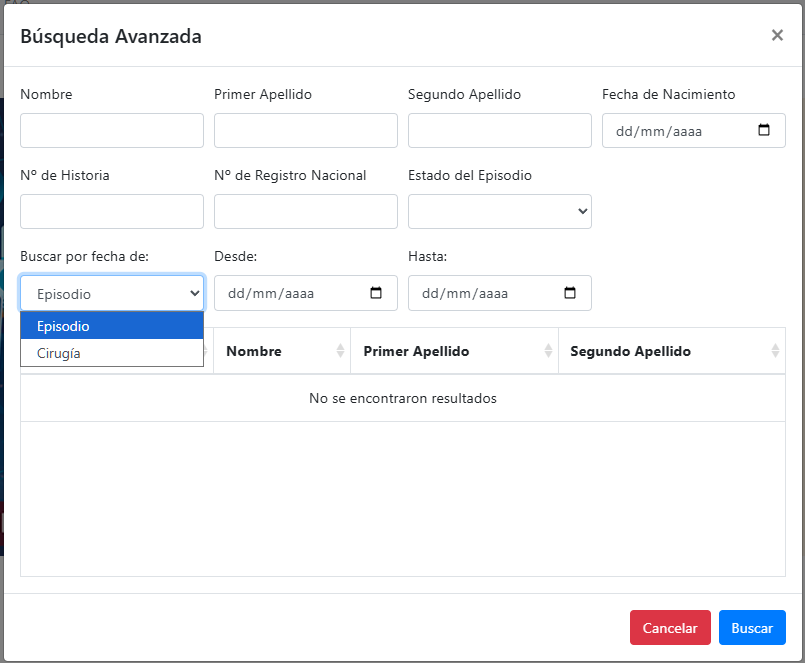Sort table by Primer Apellido column arrows
The image size is (805, 663).
(548, 351)
